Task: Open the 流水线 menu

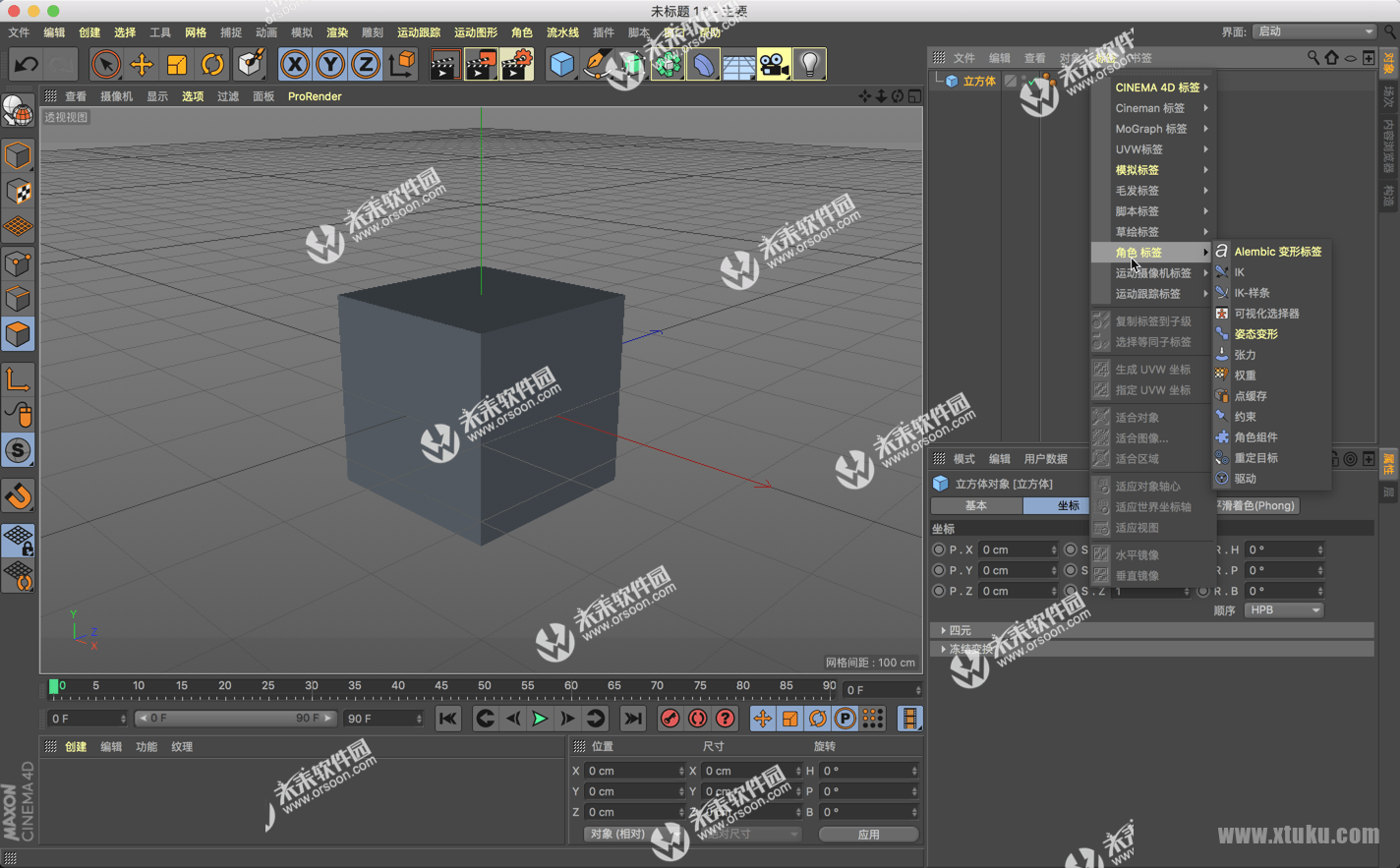Action: [562, 32]
